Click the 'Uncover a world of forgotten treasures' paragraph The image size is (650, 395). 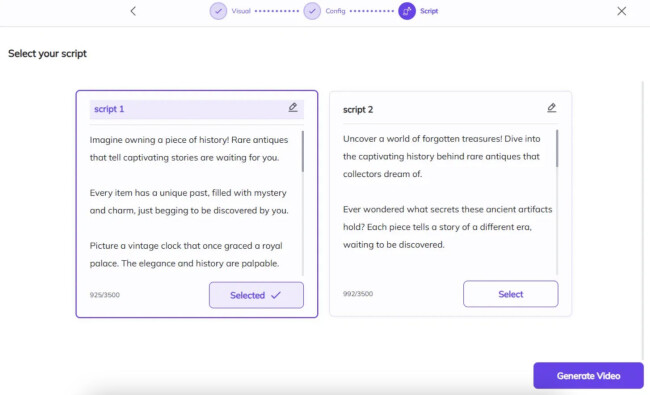(x=441, y=156)
